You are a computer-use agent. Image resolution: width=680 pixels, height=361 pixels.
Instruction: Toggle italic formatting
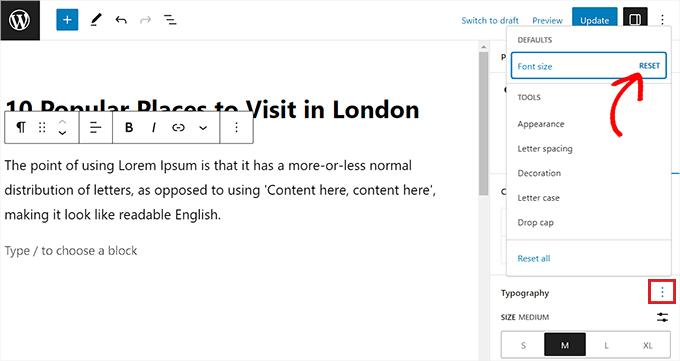154,128
